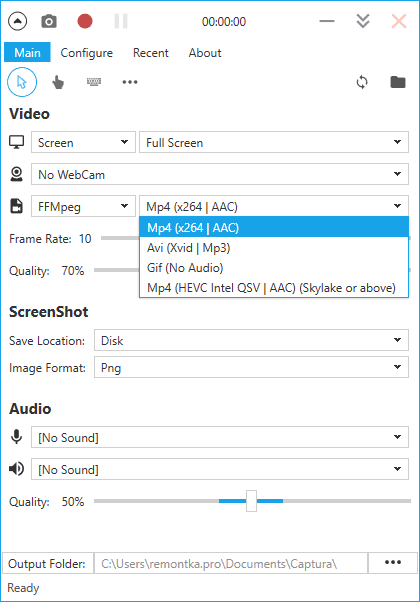Browse for the output folder with the ellipsis button
Image resolution: width=420 pixels, height=602 pixels.
(x=393, y=563)
